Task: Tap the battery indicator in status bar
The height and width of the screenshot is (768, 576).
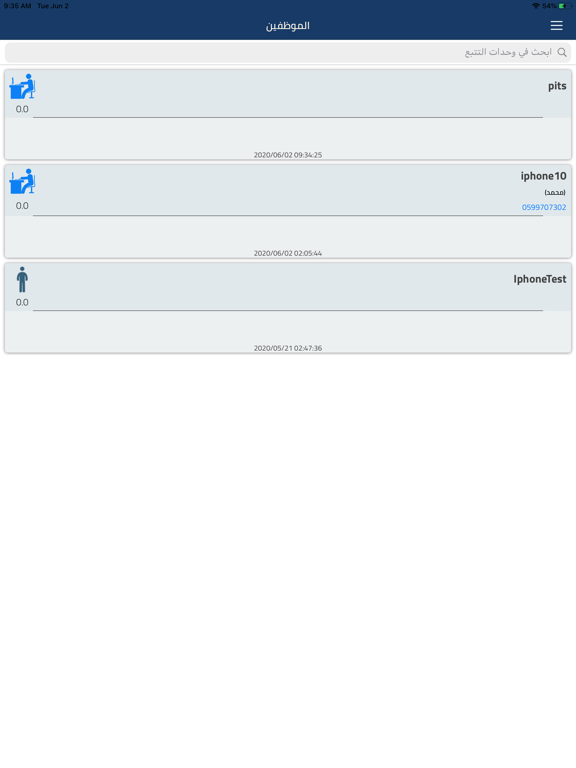Action: (565, 6)
